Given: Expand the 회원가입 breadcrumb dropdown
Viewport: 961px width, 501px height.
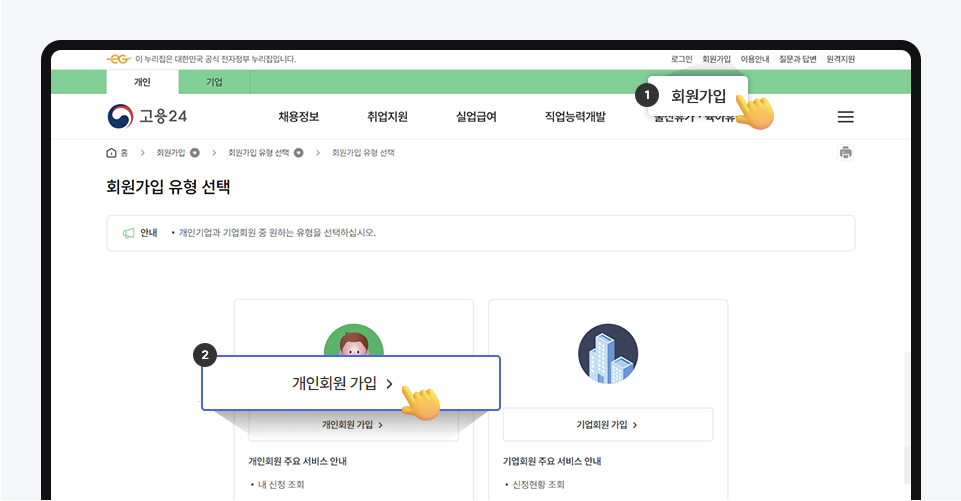Looking at the screenshot, I should click(x=195, y=153).
